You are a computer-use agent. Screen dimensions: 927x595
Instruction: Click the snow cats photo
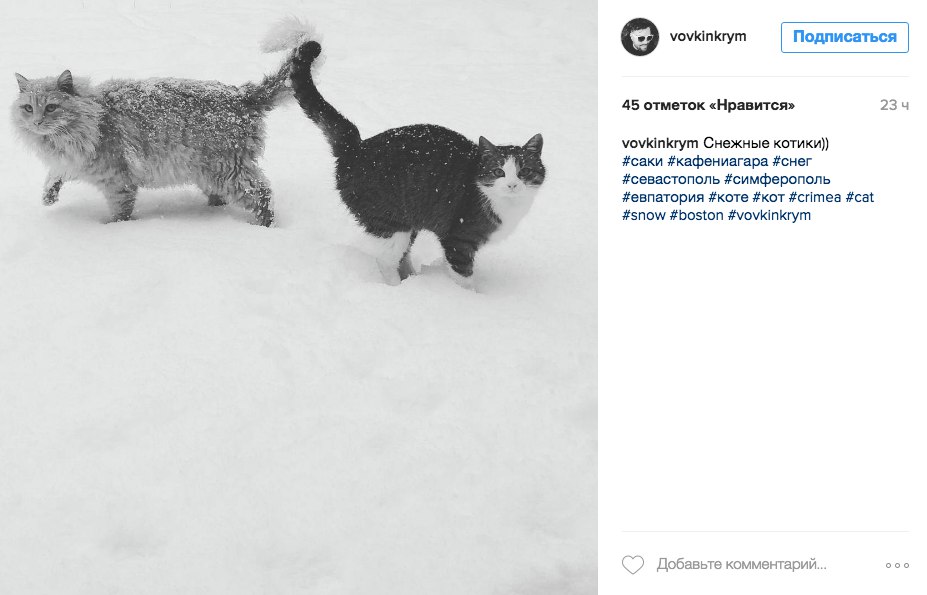pos(299,298)
